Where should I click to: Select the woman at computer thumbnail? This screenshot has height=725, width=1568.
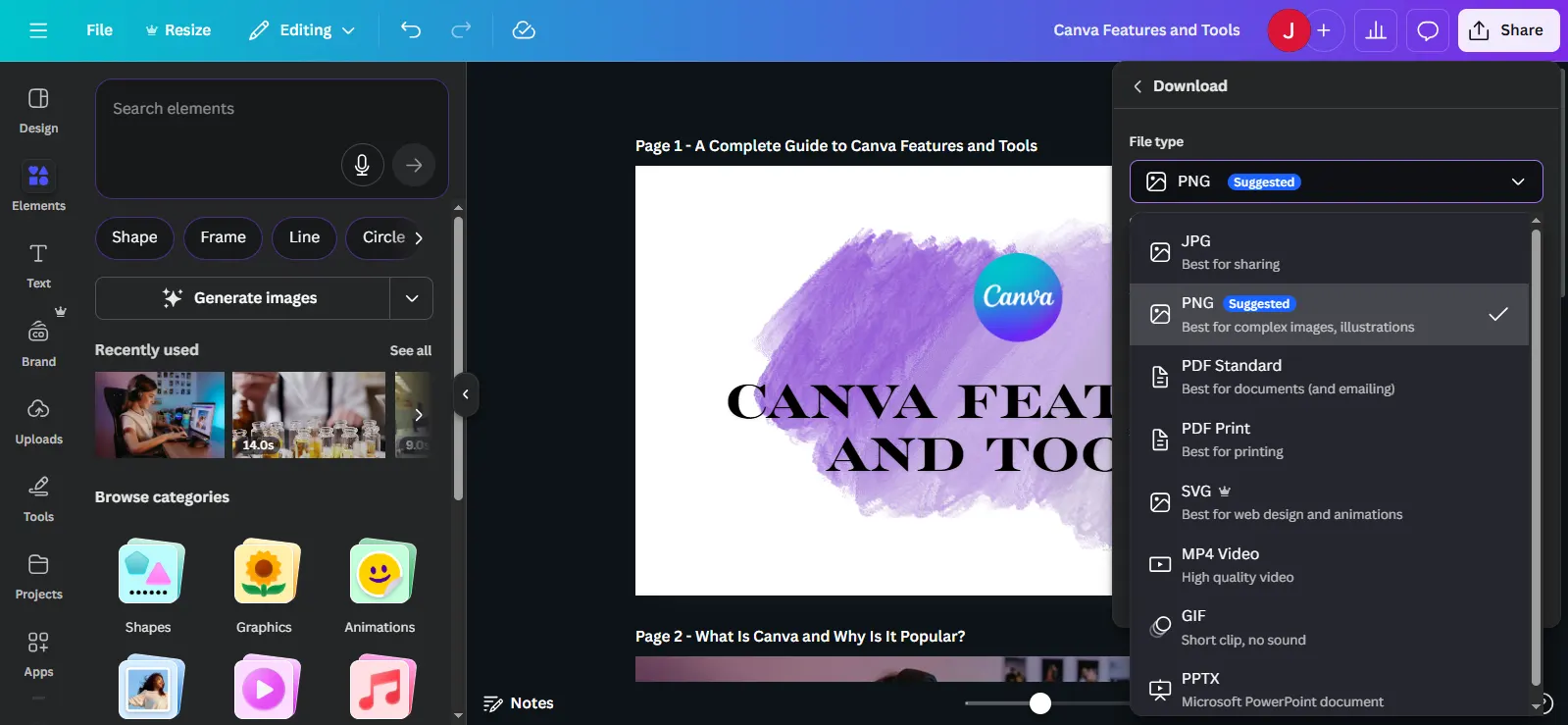click(x=160, y=415)
